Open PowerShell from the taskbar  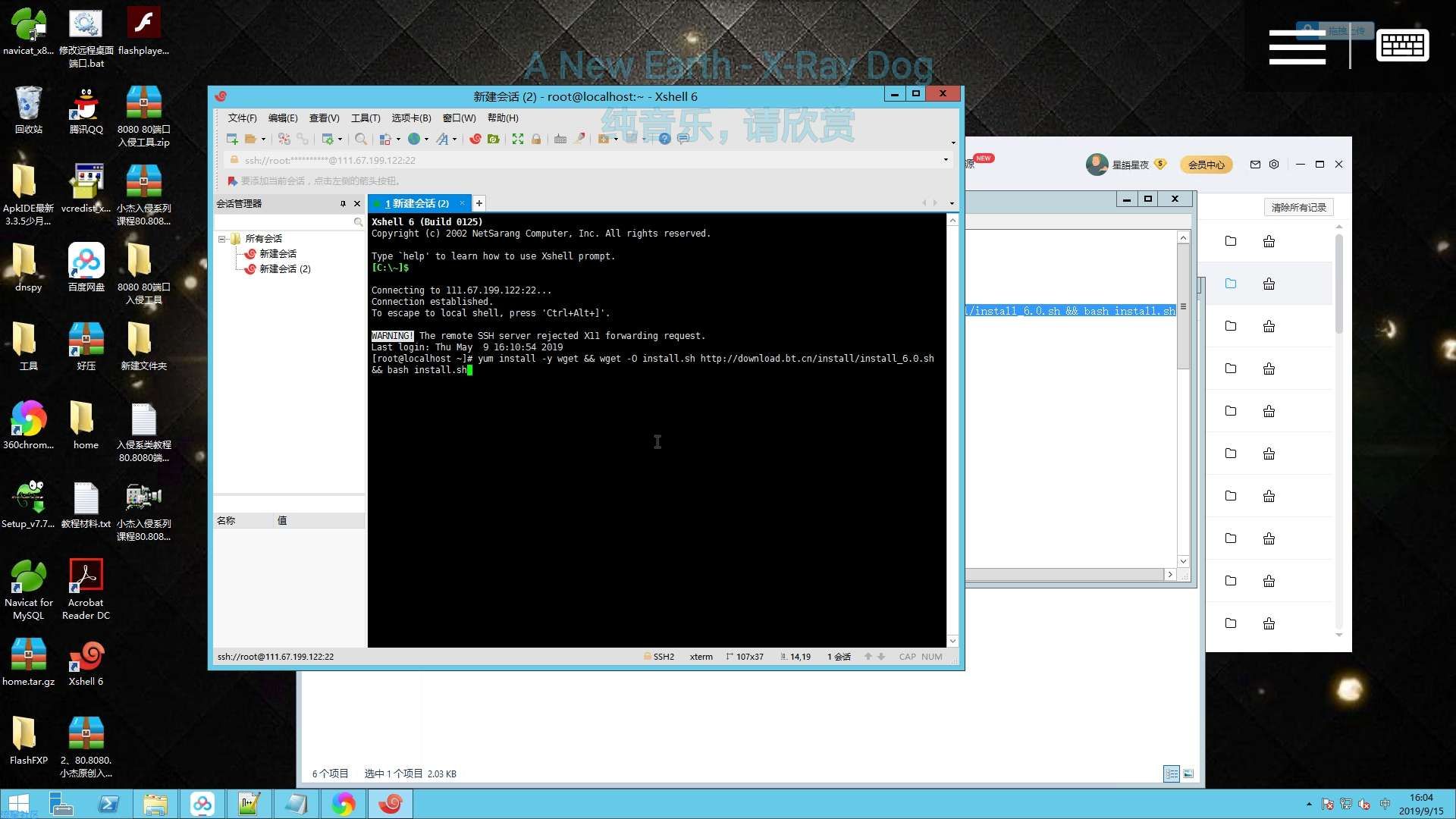pyautogui.click(x=108, y=804)
